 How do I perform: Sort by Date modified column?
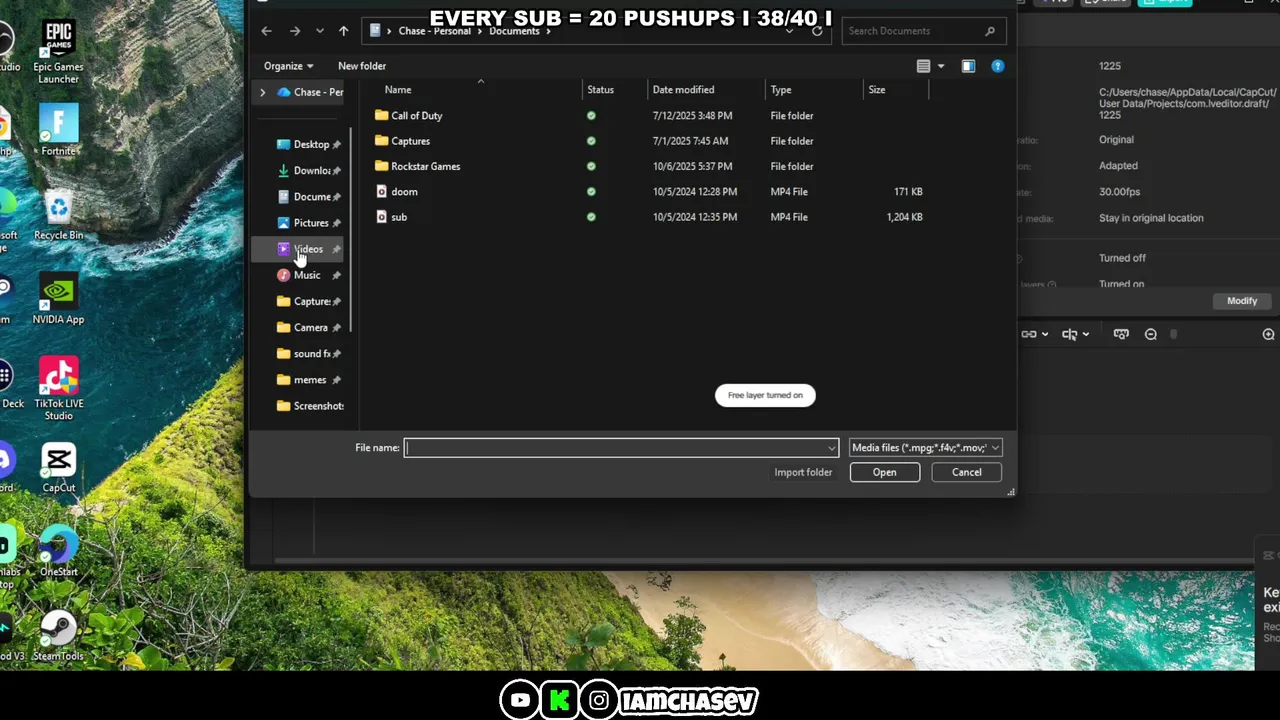click(x=683, y=90)
